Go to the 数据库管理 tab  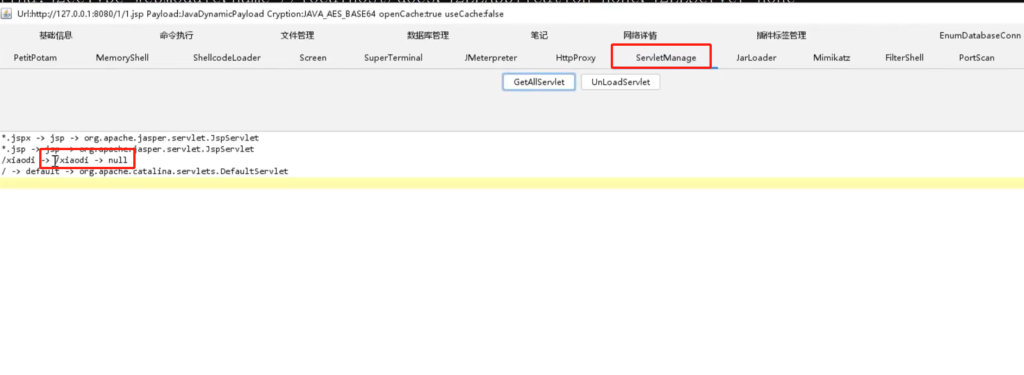pos(428,36)
